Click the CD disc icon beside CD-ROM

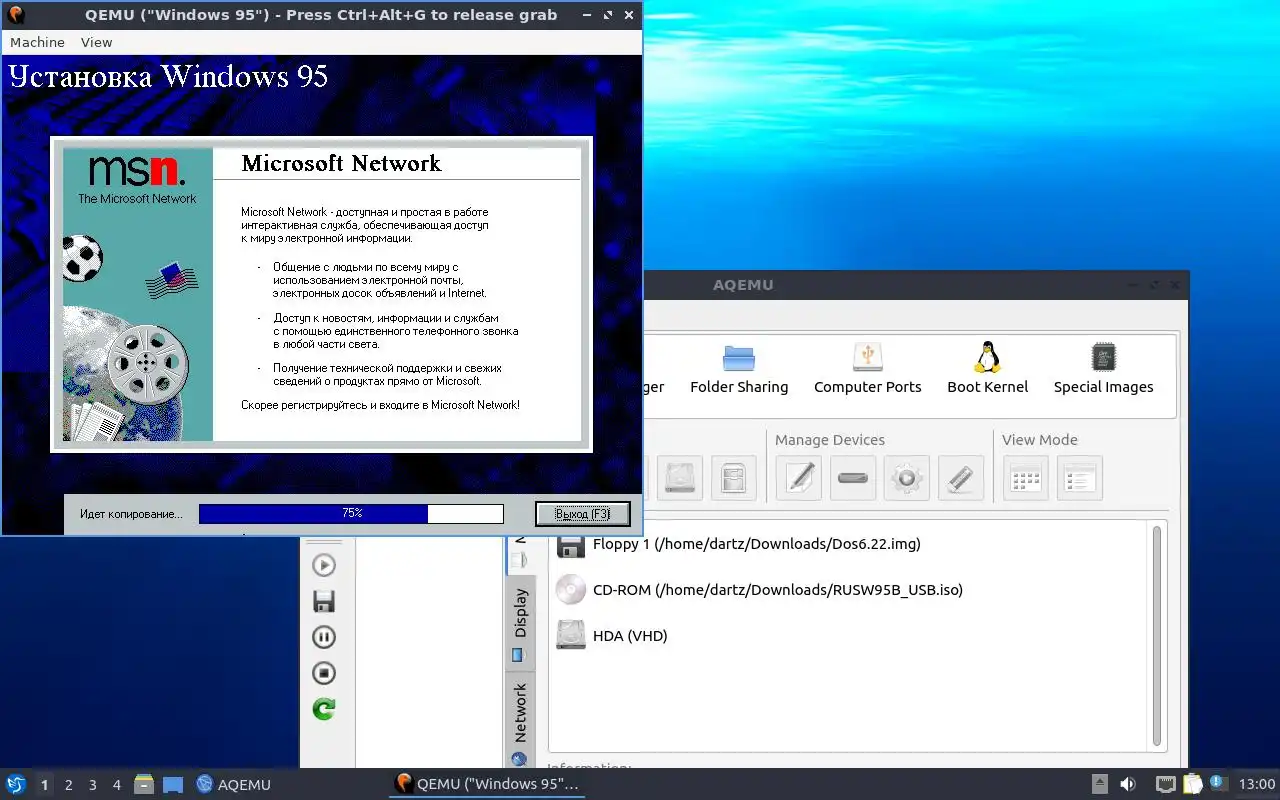tap(571, 590)
